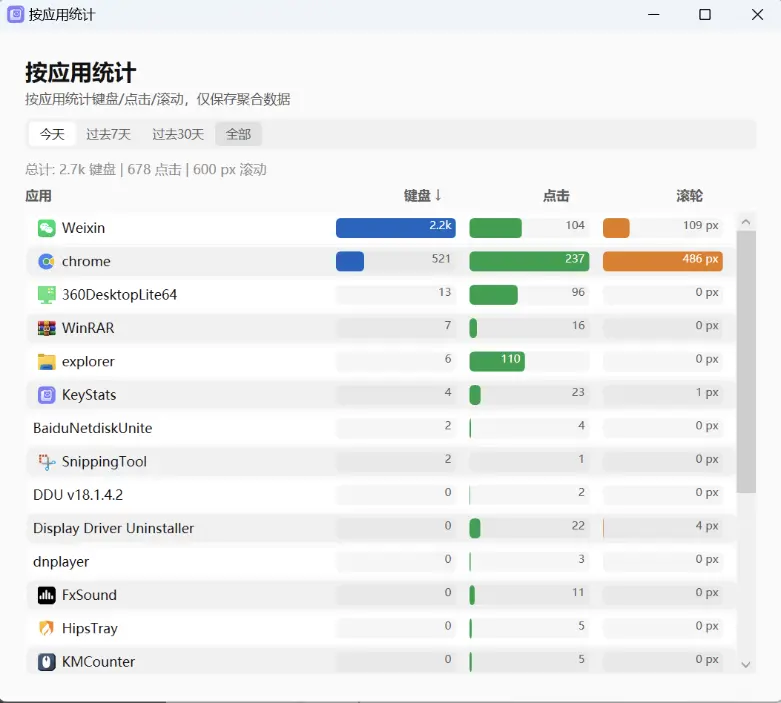This screenshot has width=781, height=703.
Task: Open the 全部 tab
Action: [238, 134]
